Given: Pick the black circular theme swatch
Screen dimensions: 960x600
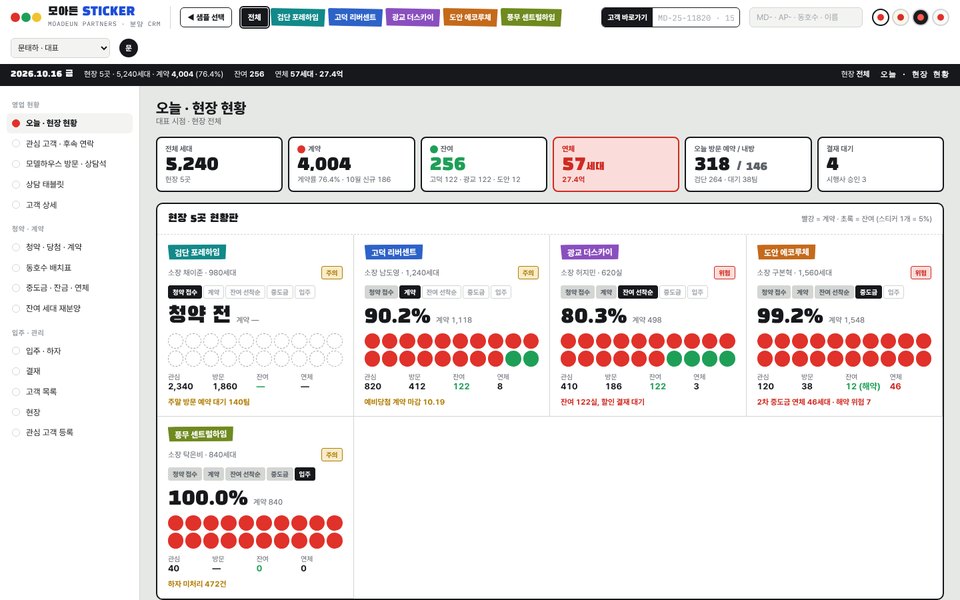Looking at the screenshot, I should click(920, 17).
